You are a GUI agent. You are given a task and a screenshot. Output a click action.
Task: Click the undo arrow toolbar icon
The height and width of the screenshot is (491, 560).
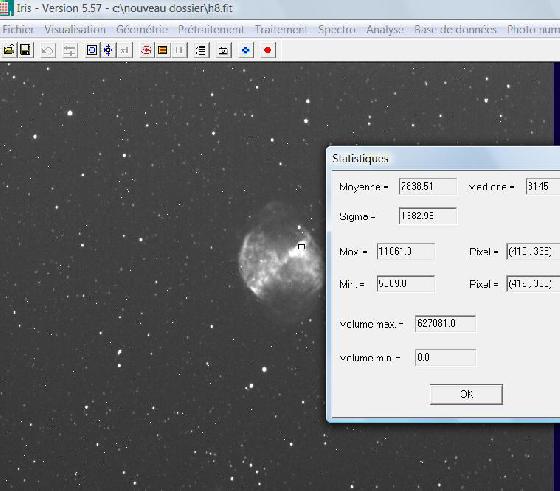point(48,50)
